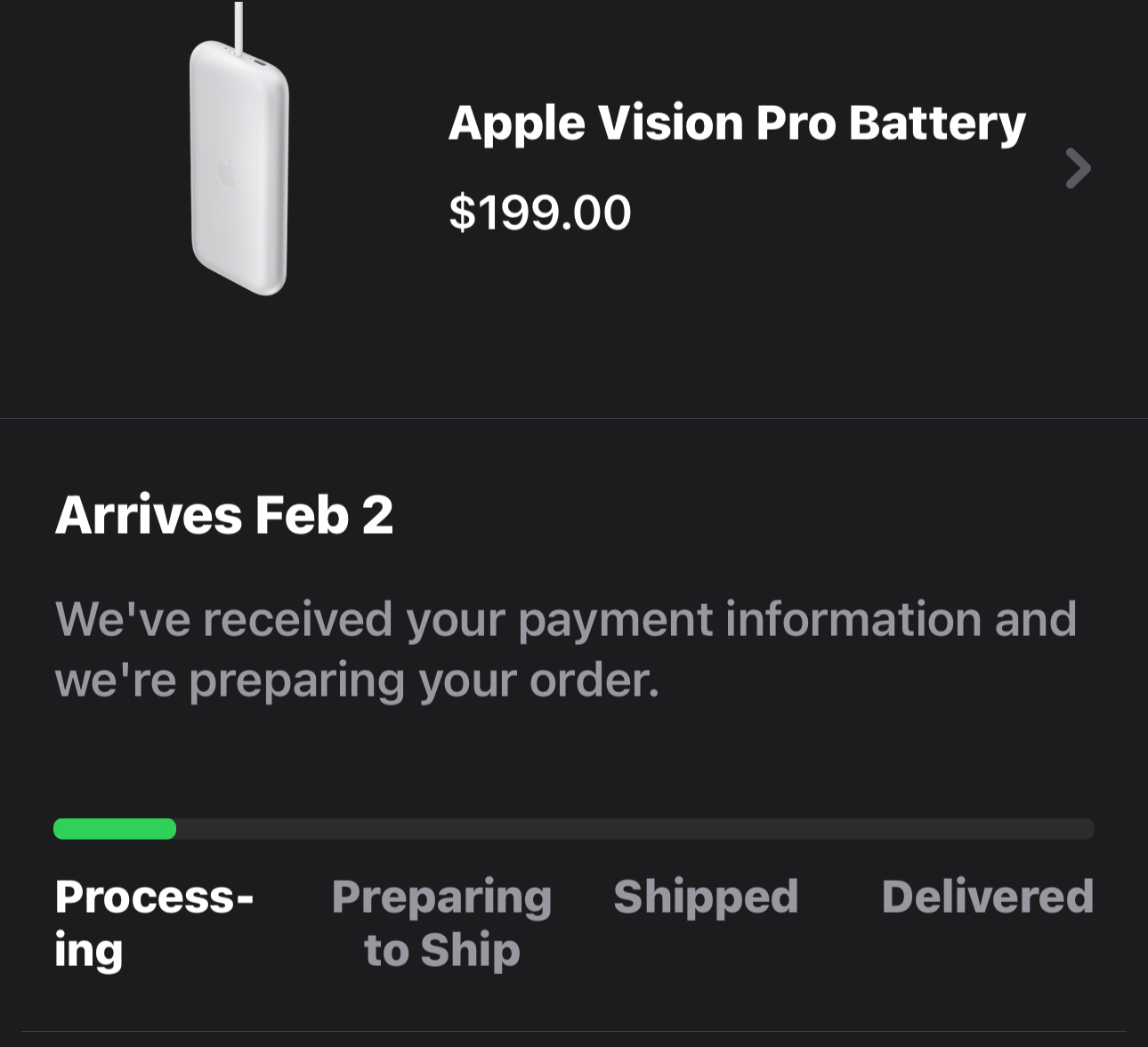Click the cable attached to the battery top

[238, 22]
